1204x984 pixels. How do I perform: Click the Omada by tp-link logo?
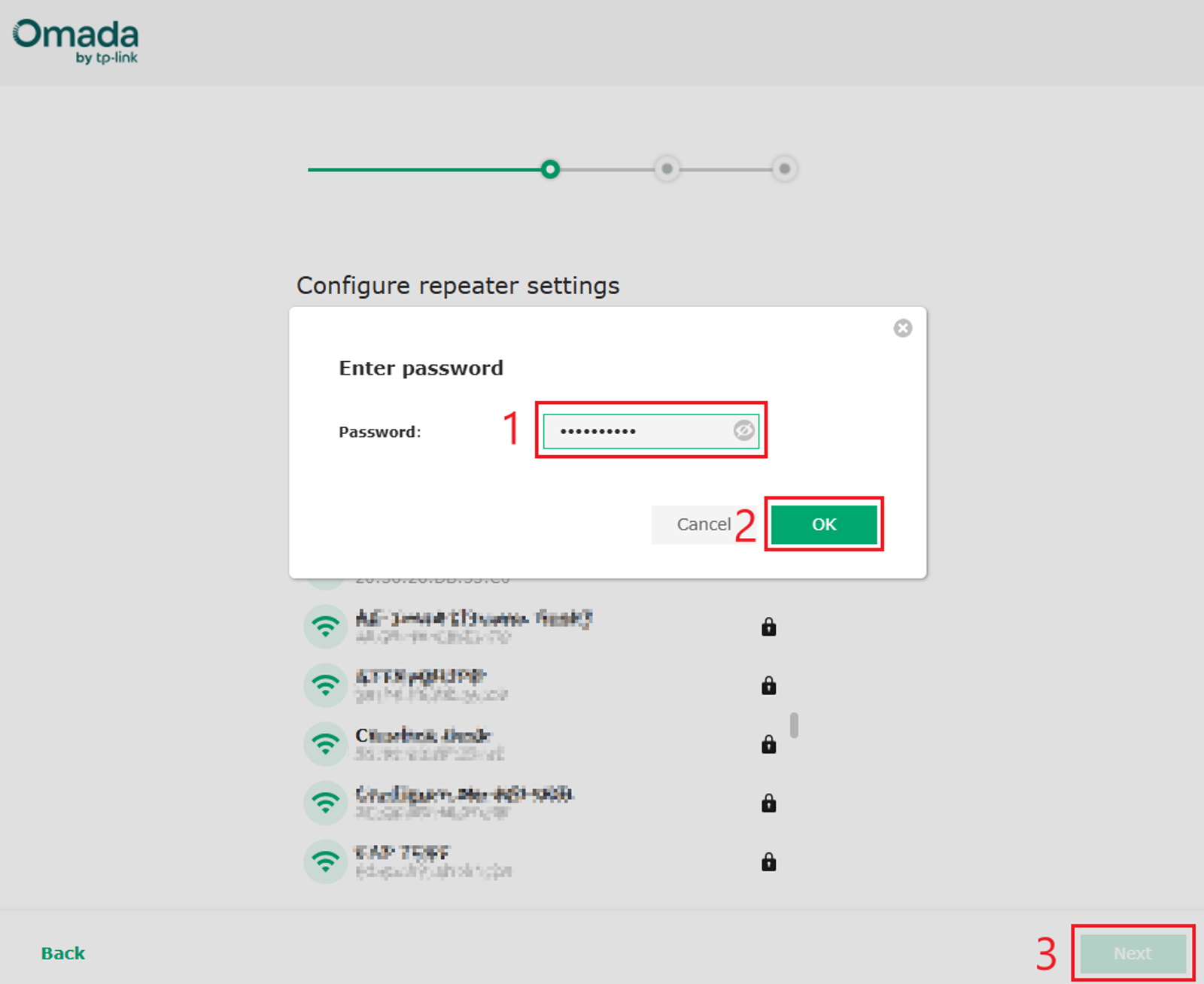click(76, 41)
